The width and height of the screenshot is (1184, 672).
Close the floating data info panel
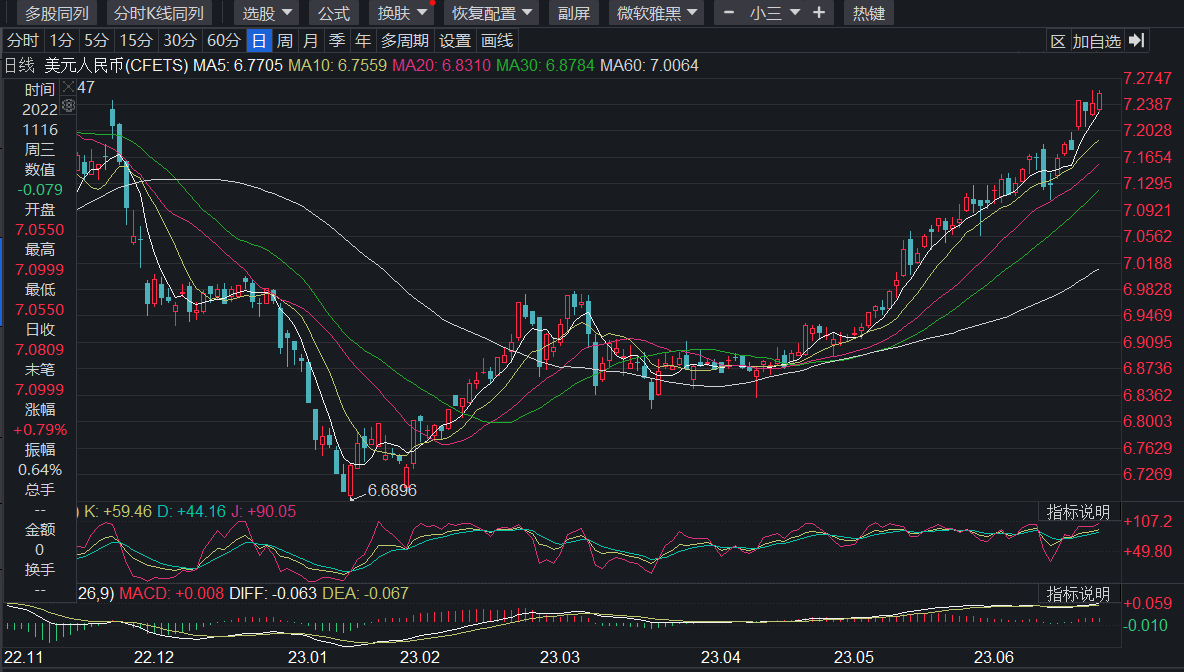[x=68, y=88]
